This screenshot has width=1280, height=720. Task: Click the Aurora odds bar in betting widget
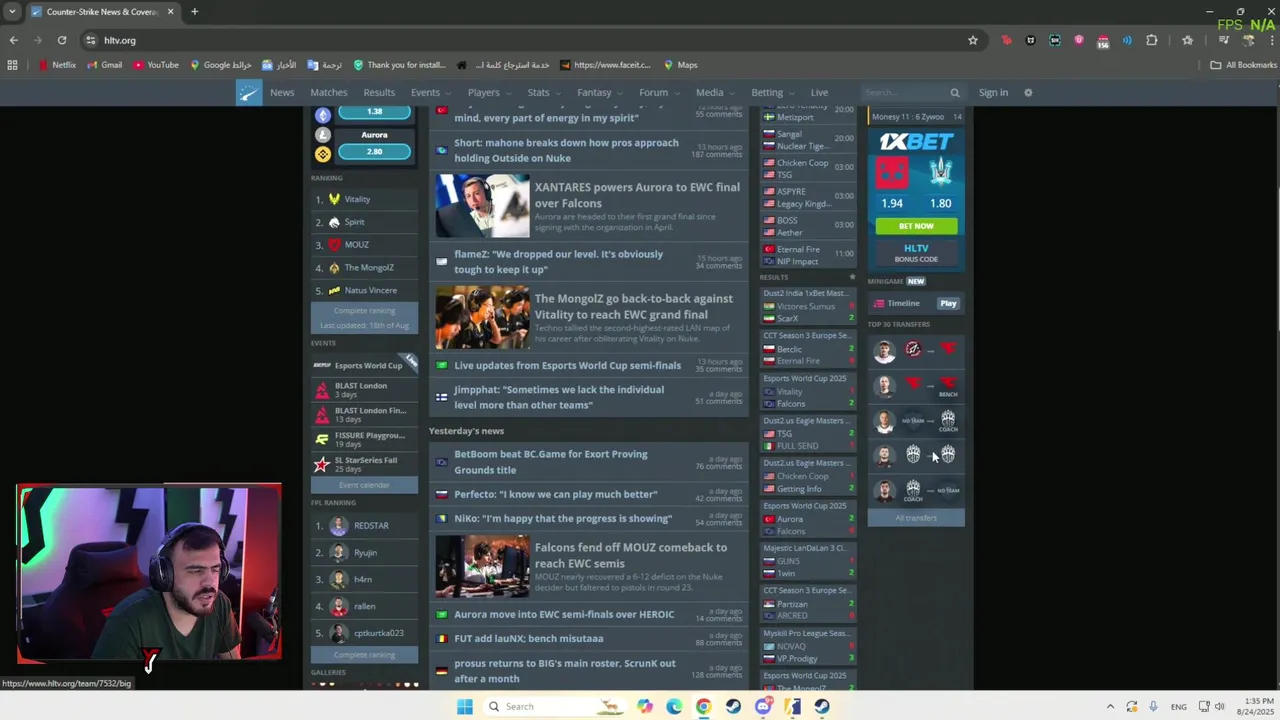(374, 135)
